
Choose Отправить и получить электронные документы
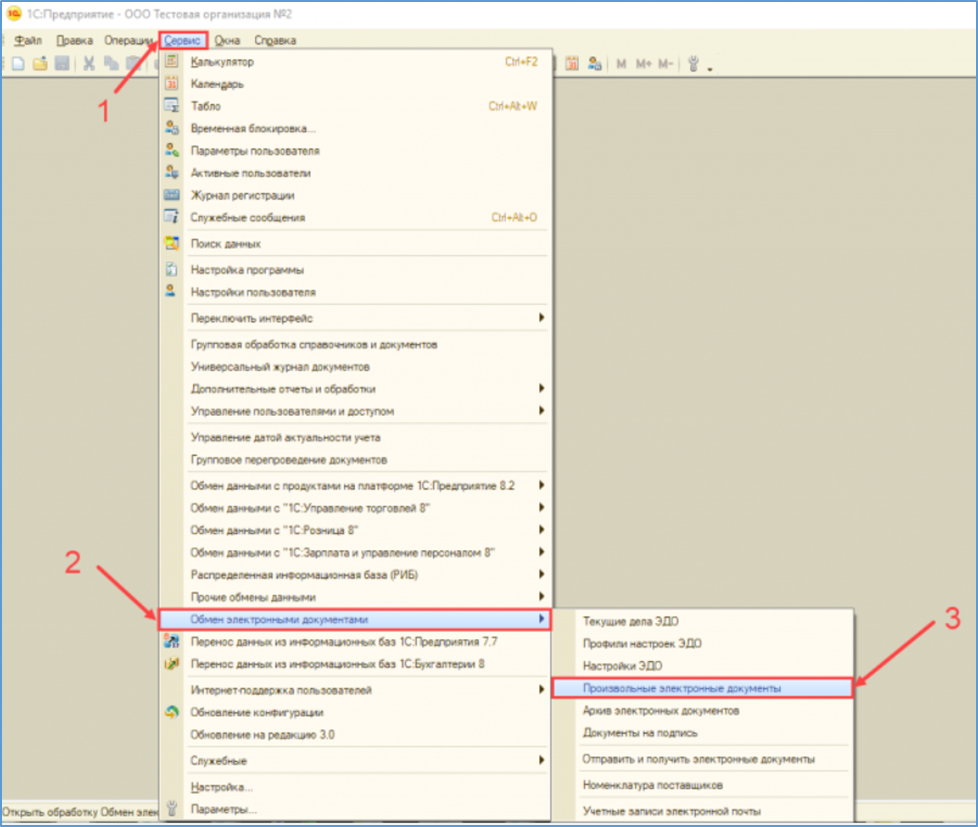[699, 759]
